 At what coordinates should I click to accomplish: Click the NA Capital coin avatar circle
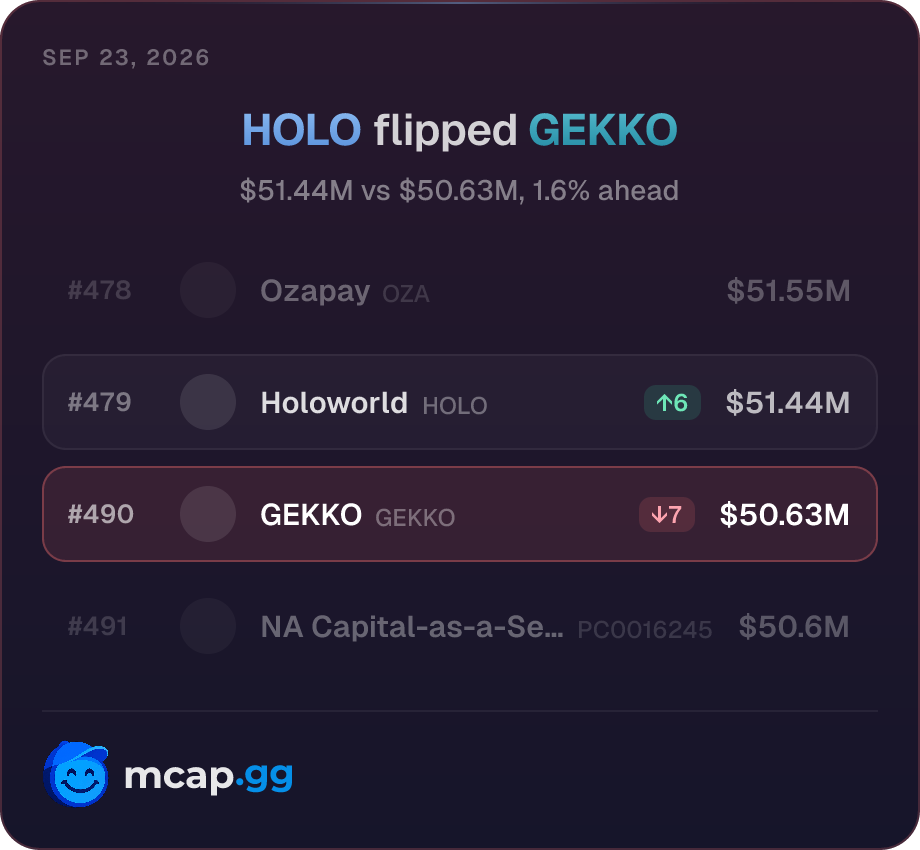tap(208, 626)
